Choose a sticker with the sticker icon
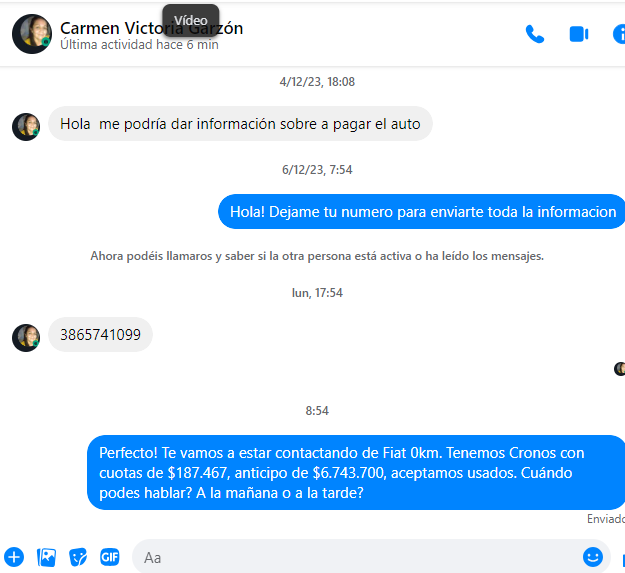 point(78,557)
